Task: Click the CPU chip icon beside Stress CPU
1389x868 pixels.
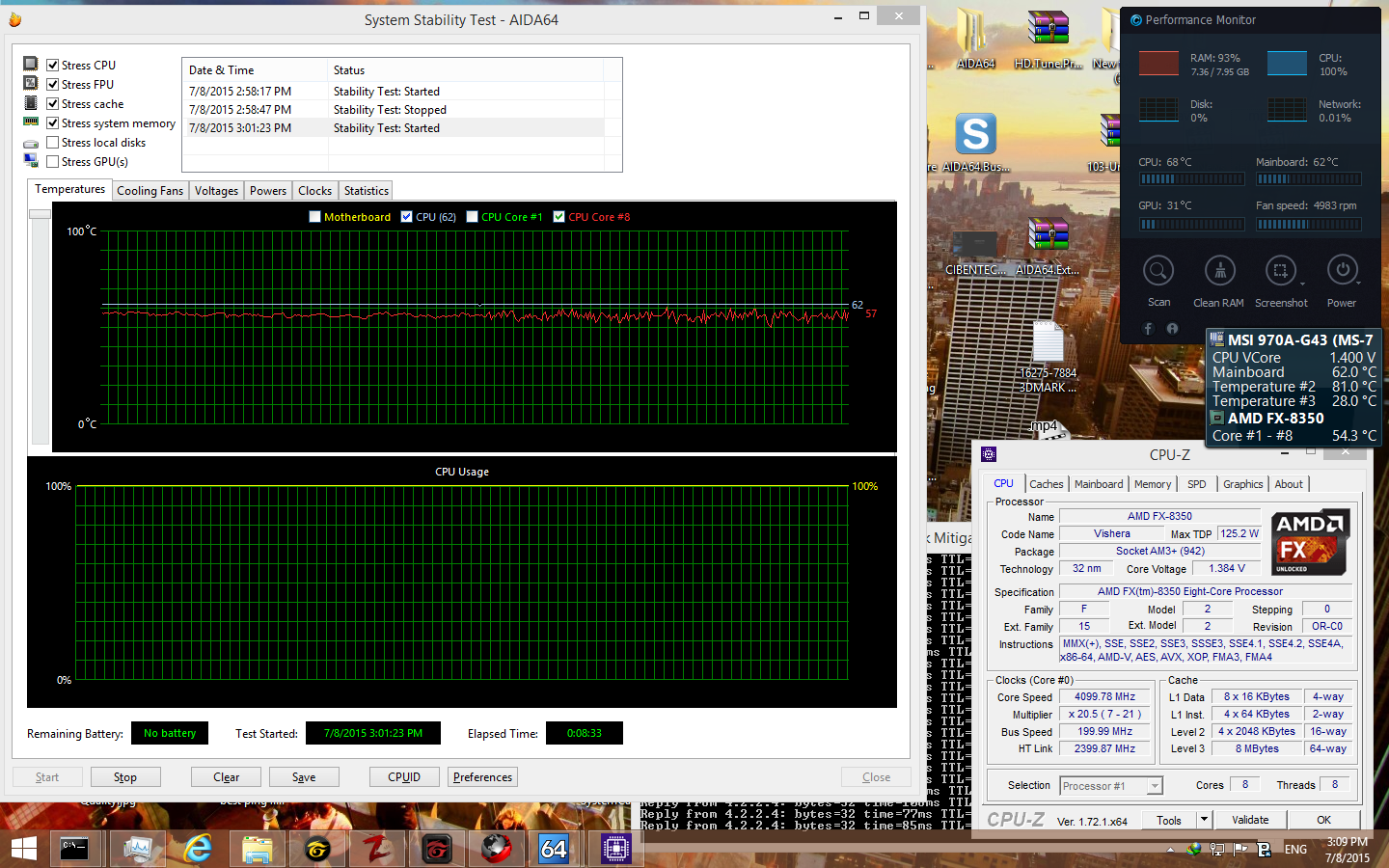Action: 32,64
